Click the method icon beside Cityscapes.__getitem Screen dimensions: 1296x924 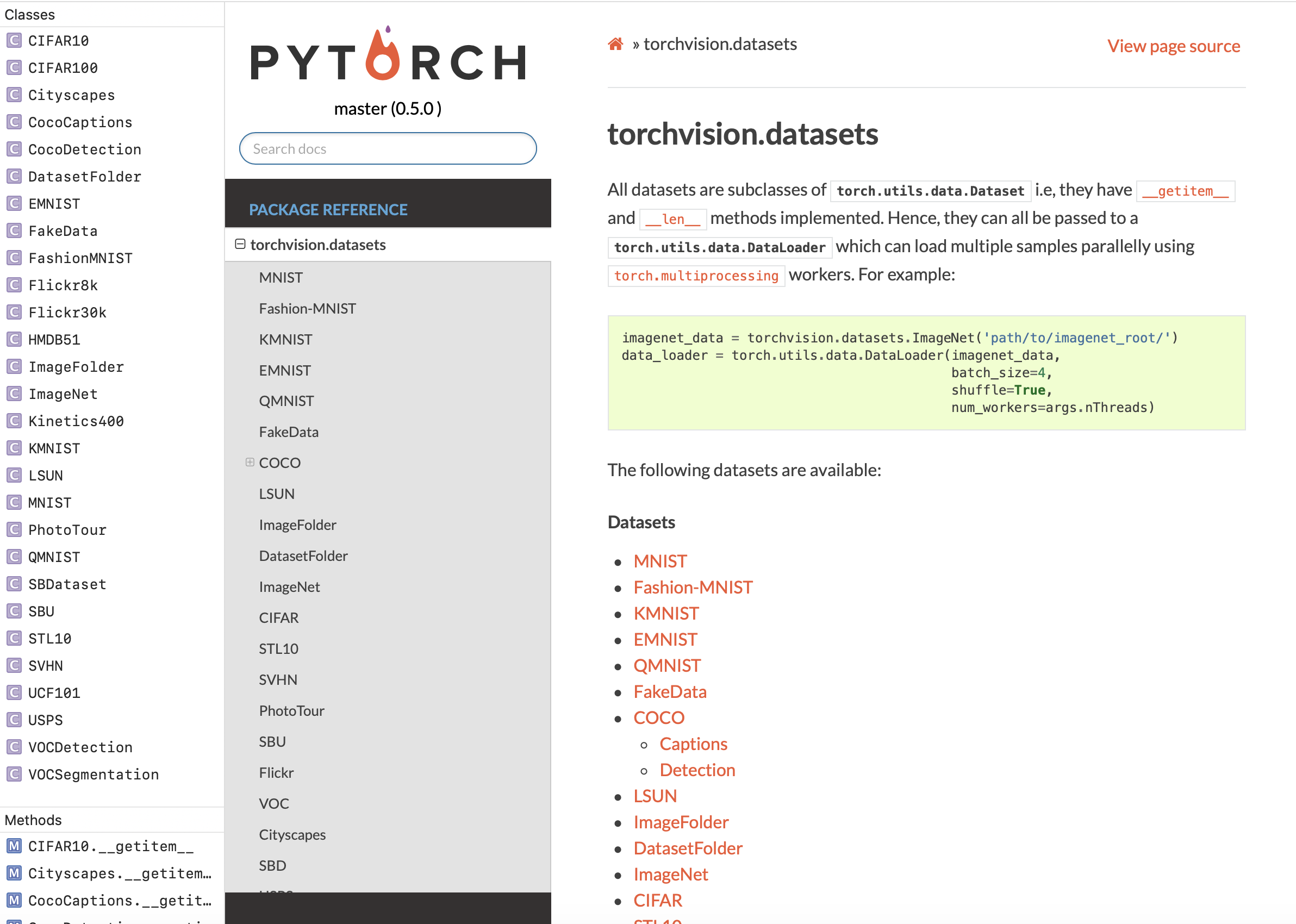point(14,873)
